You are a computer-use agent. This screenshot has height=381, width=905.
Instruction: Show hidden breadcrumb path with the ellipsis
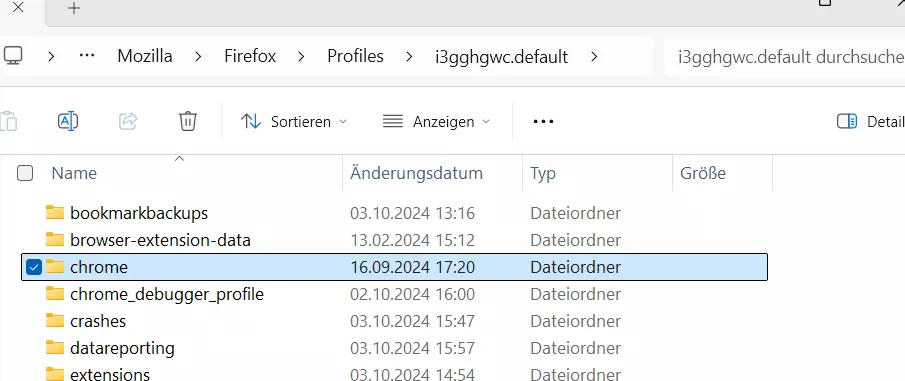coord(87,56)
